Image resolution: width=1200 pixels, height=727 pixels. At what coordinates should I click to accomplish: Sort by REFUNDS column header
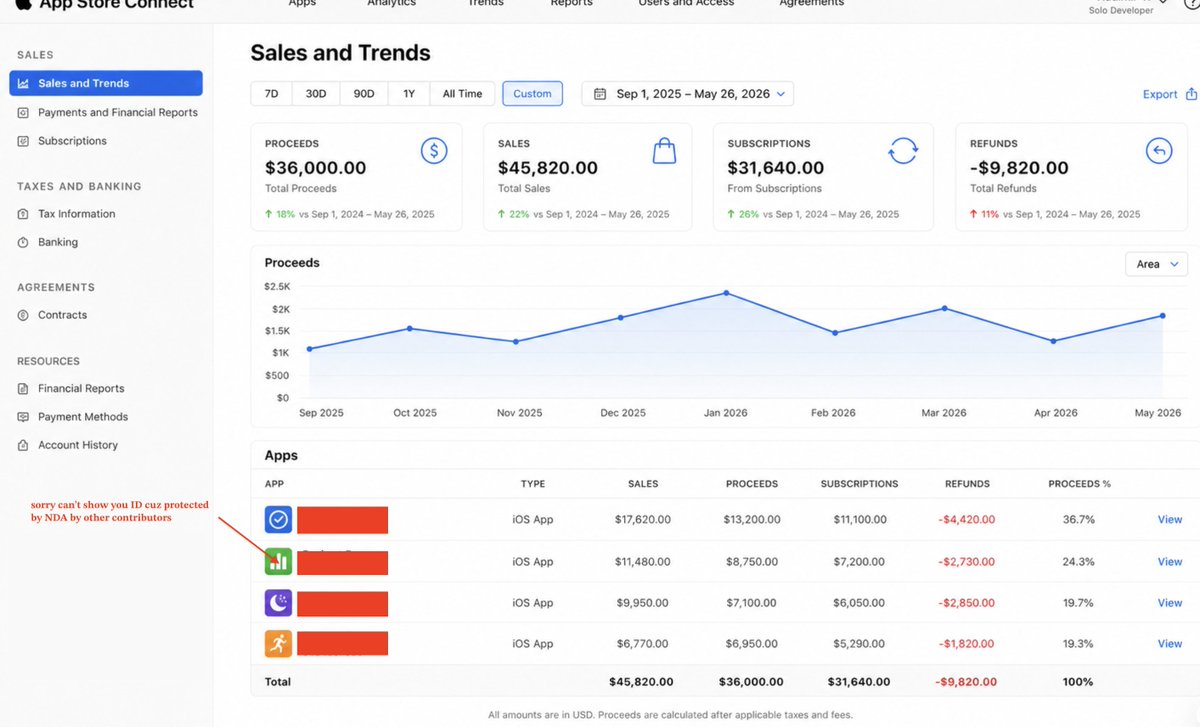coord(967,484)
